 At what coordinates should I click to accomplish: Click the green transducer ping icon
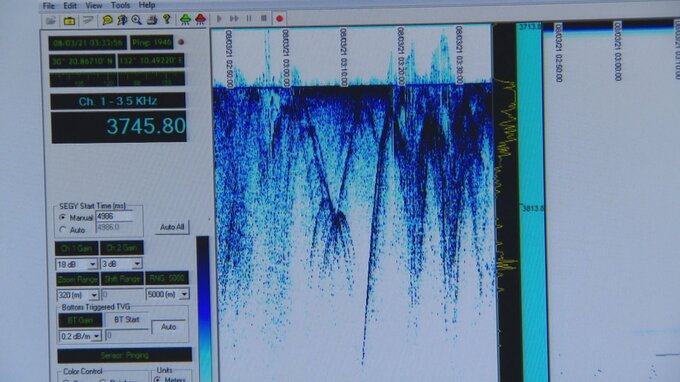tap(185, 19)
